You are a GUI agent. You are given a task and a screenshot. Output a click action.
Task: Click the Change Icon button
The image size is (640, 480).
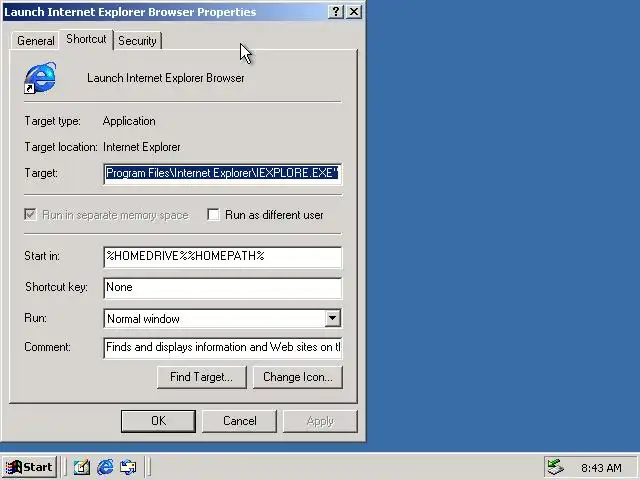[x=298, y=377]
